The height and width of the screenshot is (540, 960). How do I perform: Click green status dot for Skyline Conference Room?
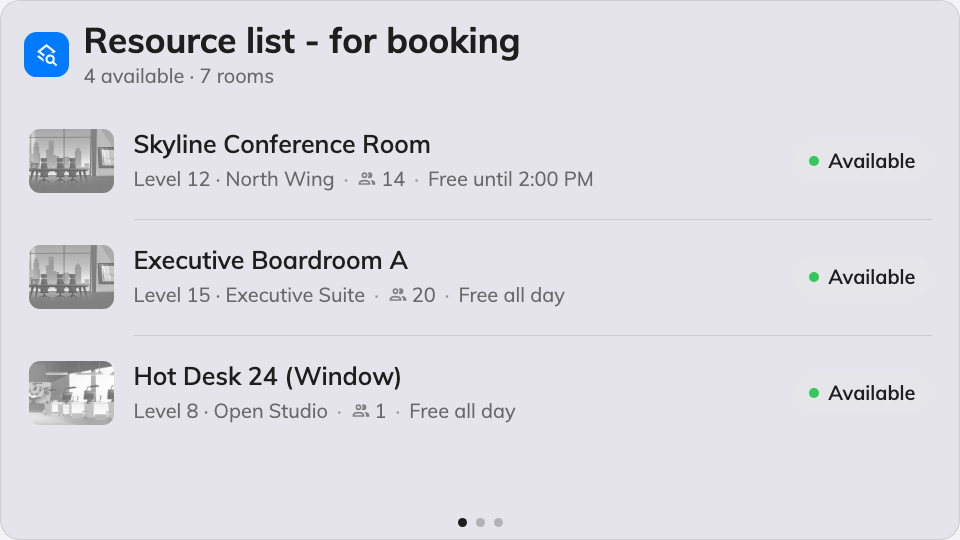(814, 161)
